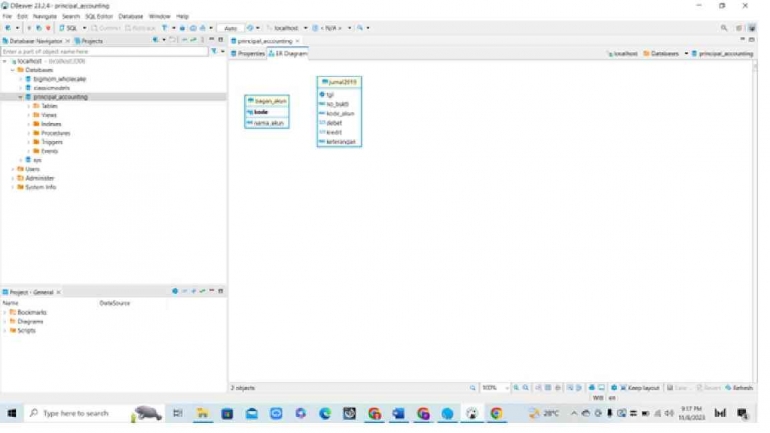
Task: Open the Navigate menu
Action: (45, 16)
